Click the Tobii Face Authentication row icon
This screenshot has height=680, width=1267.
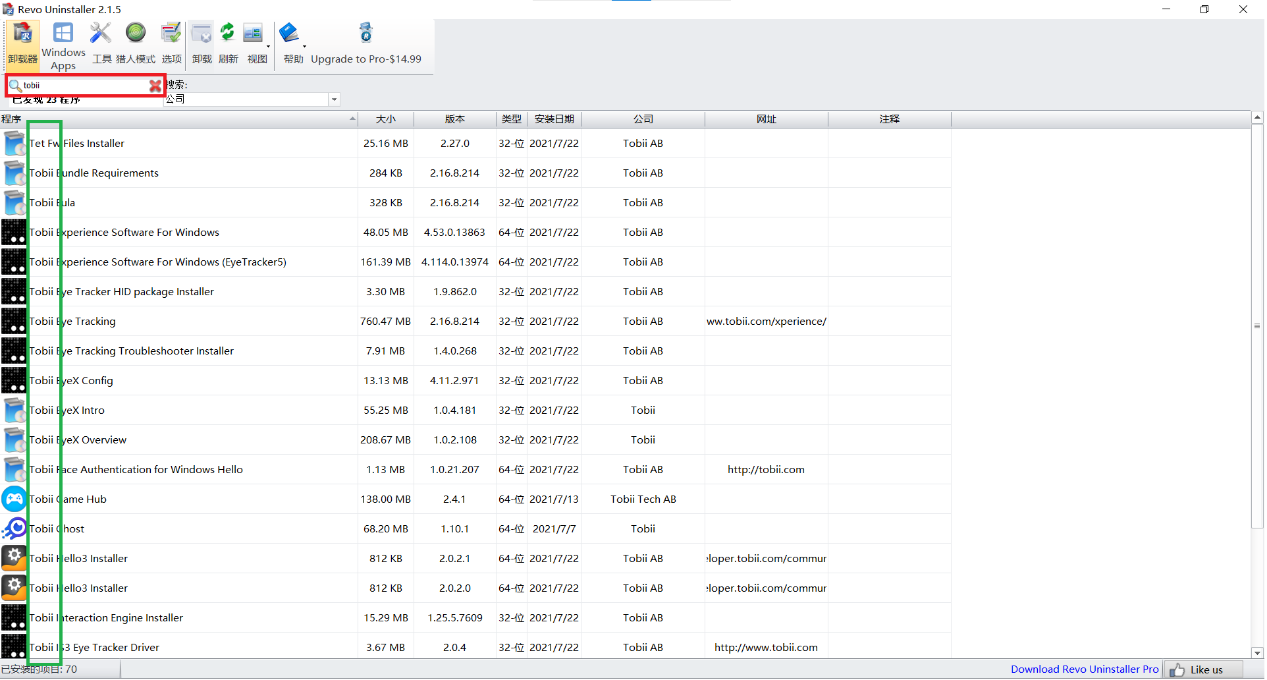pyautogui.click(x=14, y=469)
